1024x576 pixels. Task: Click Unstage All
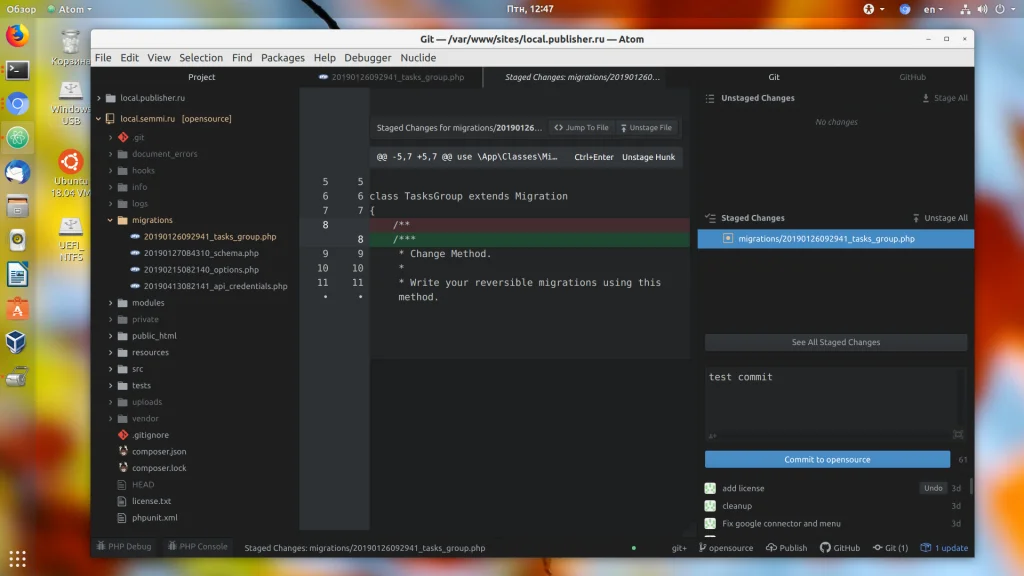pos(940,218)
